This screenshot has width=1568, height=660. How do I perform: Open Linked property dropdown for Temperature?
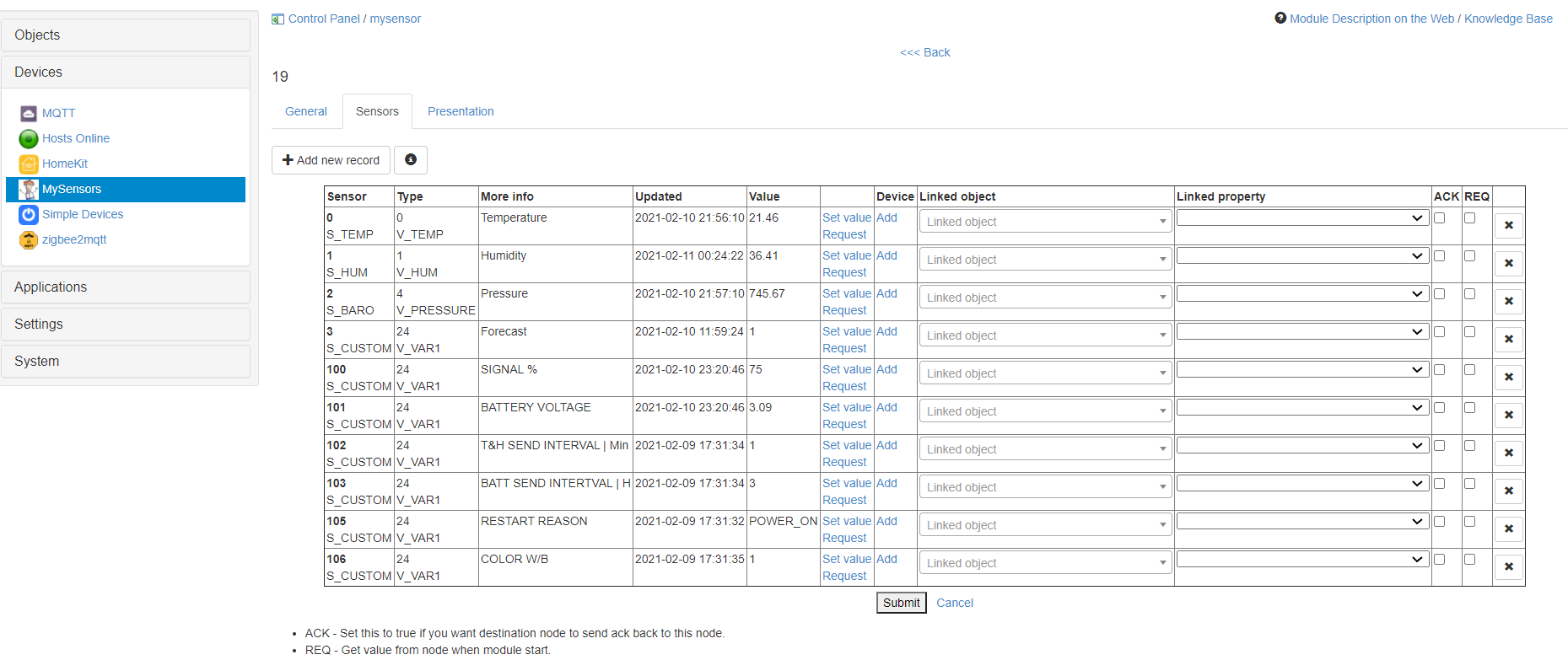point(1302,217)
